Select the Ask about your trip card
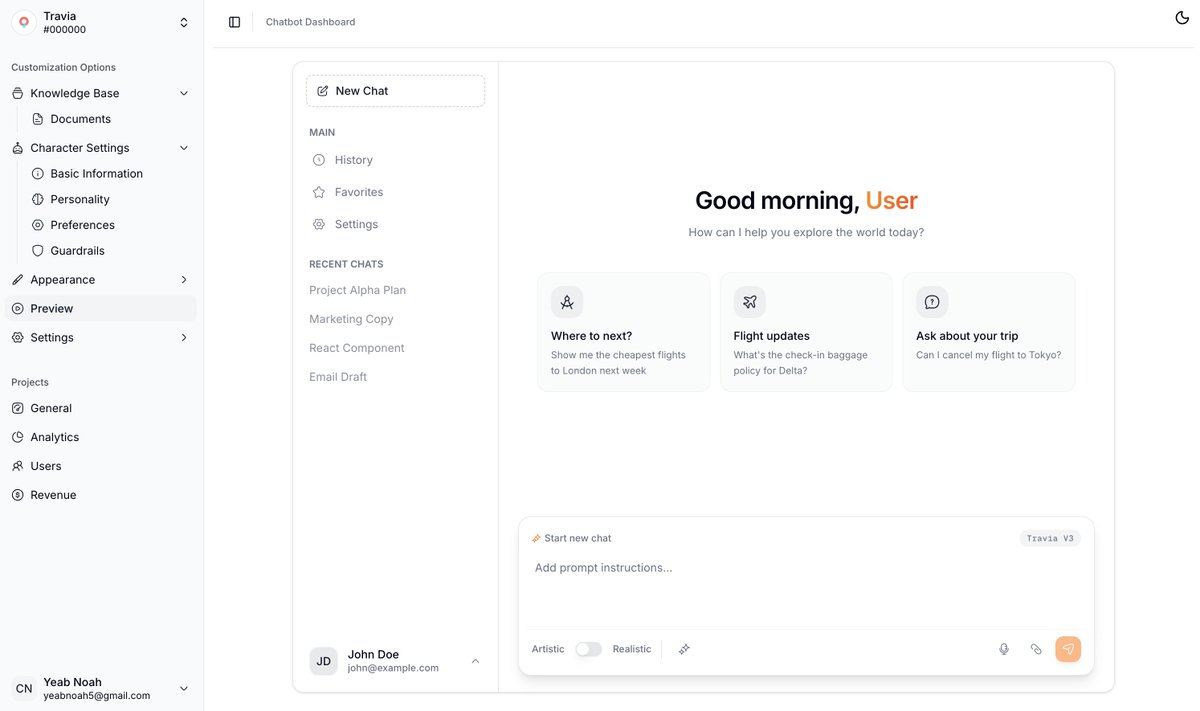This screenshot has width=1200, height=711. tap(989, 332)
